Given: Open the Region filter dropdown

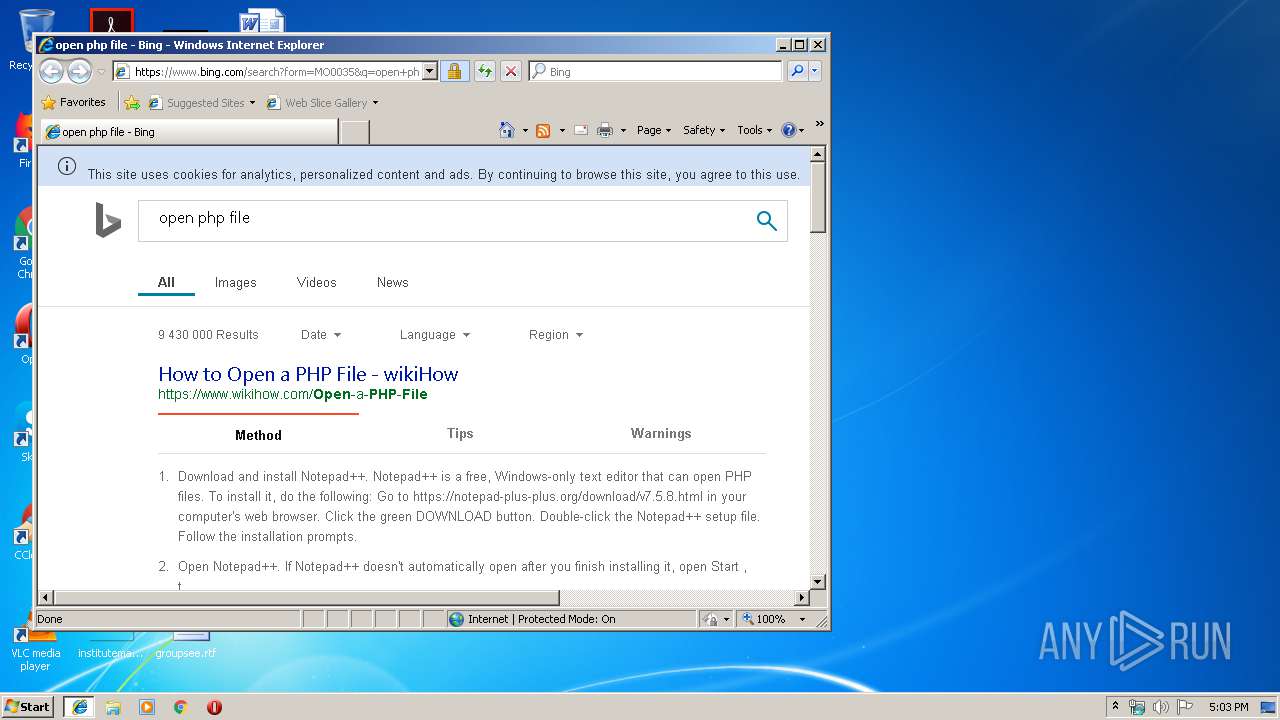Looking at the screenshot, I should tap(556, 335).
